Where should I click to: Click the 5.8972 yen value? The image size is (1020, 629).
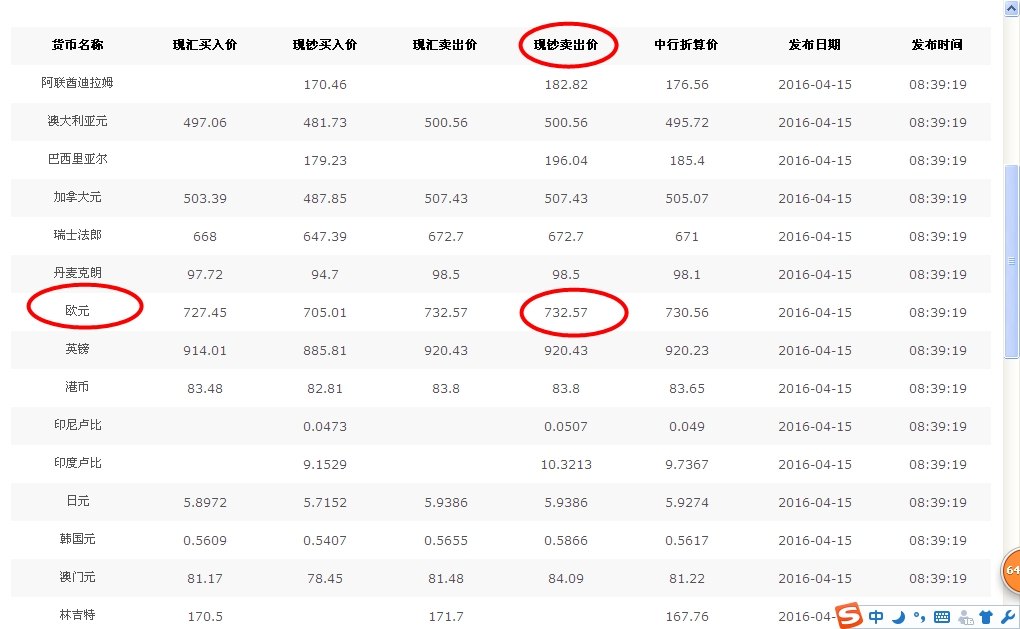[205, 503]
